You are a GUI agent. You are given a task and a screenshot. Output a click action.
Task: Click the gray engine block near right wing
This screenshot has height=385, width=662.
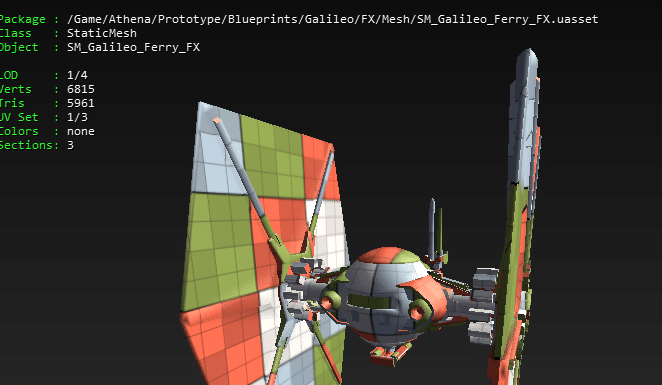pos(483,304)
